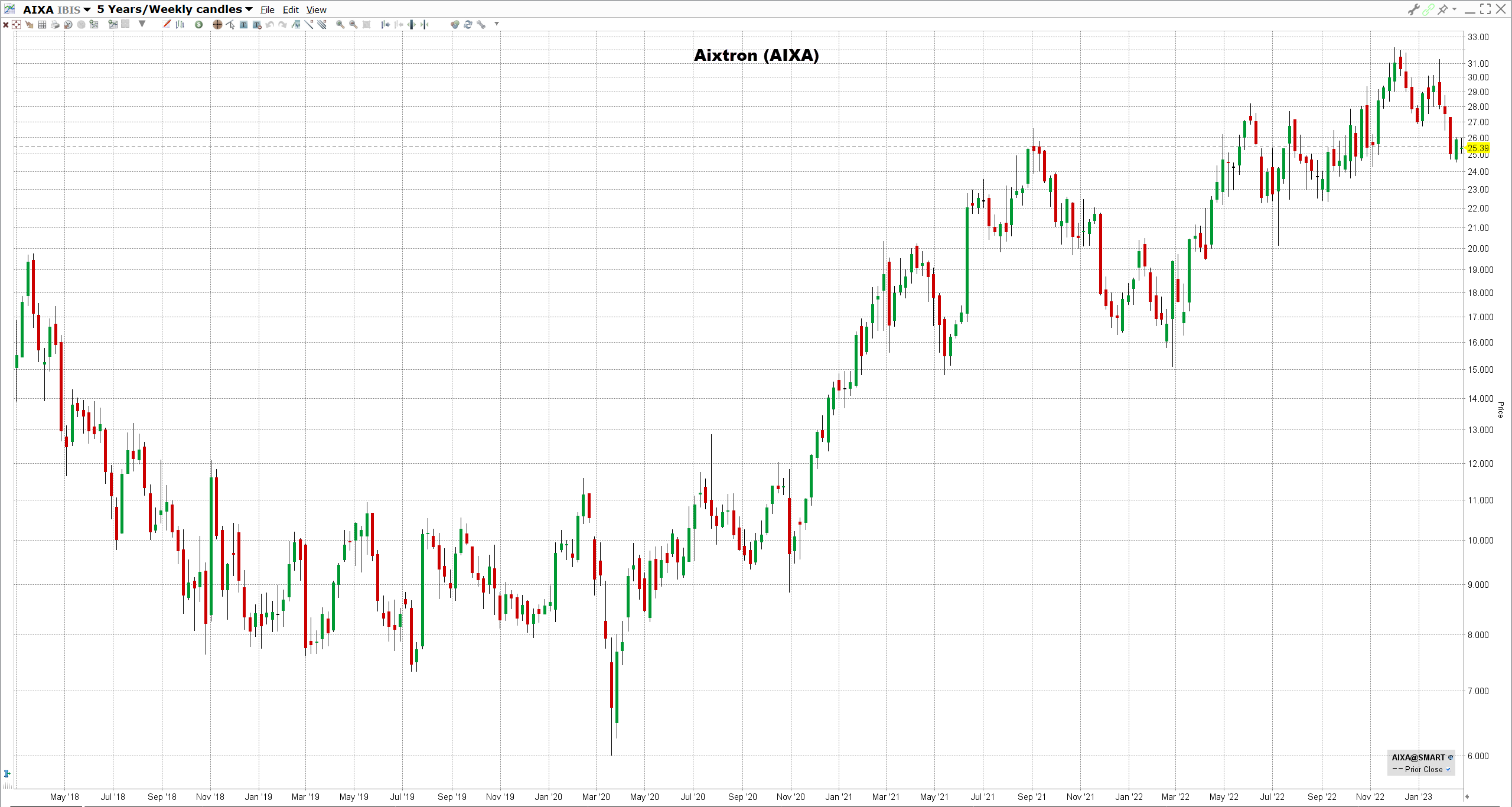1512x807 pixels.
Task: Click the green expand horizontally bar icon
Action: (x=412, y=25)
